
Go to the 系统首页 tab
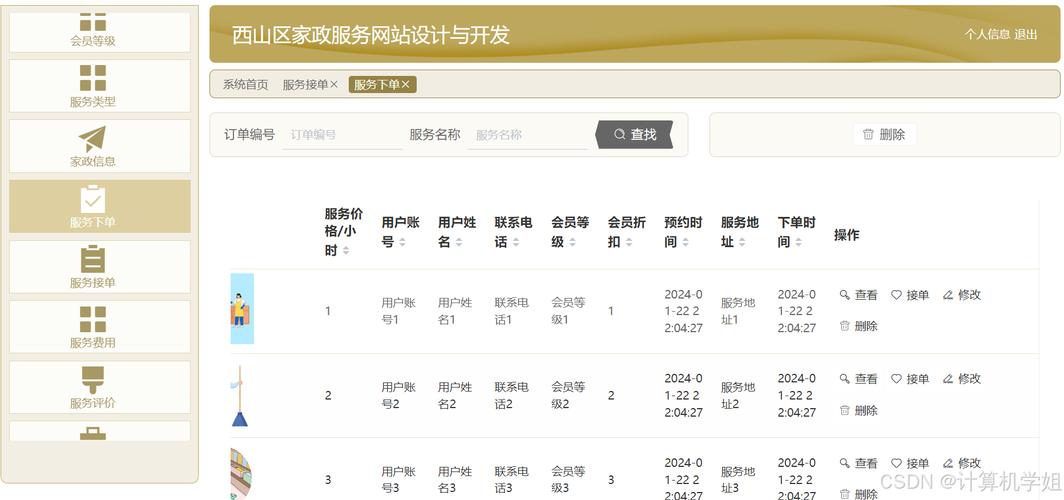[x=246, y=85]
